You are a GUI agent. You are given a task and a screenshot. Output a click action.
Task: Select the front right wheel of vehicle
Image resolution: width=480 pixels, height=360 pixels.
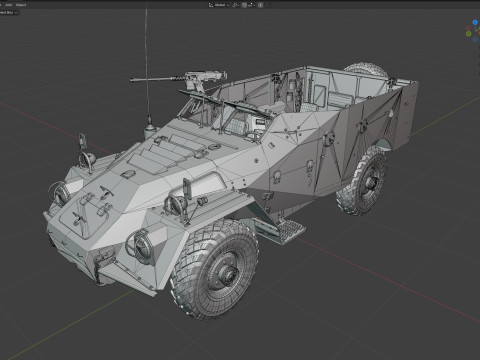pyautogui.click(x=215, y=269)
